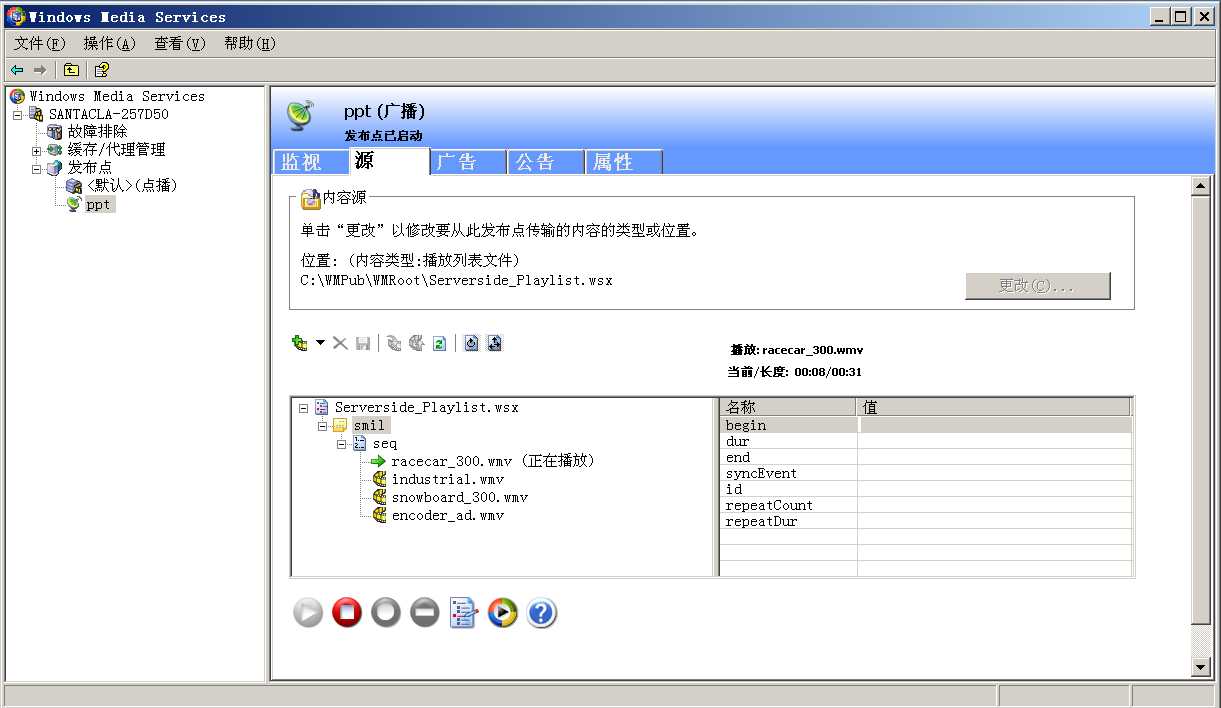
Task: Switch to the 监视 tab
Action: [x=310, y=162]
